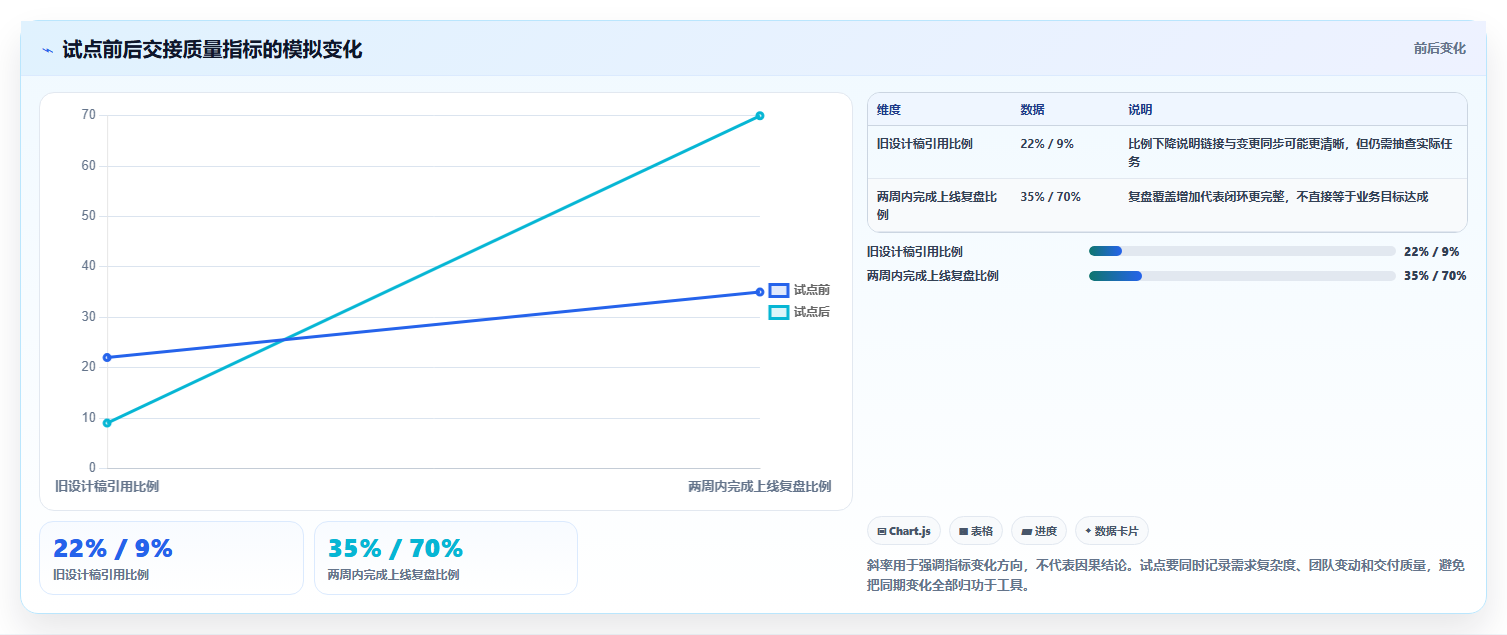Click the Chart.js chip
The image size is (1507, 635).
coord(904,531)
